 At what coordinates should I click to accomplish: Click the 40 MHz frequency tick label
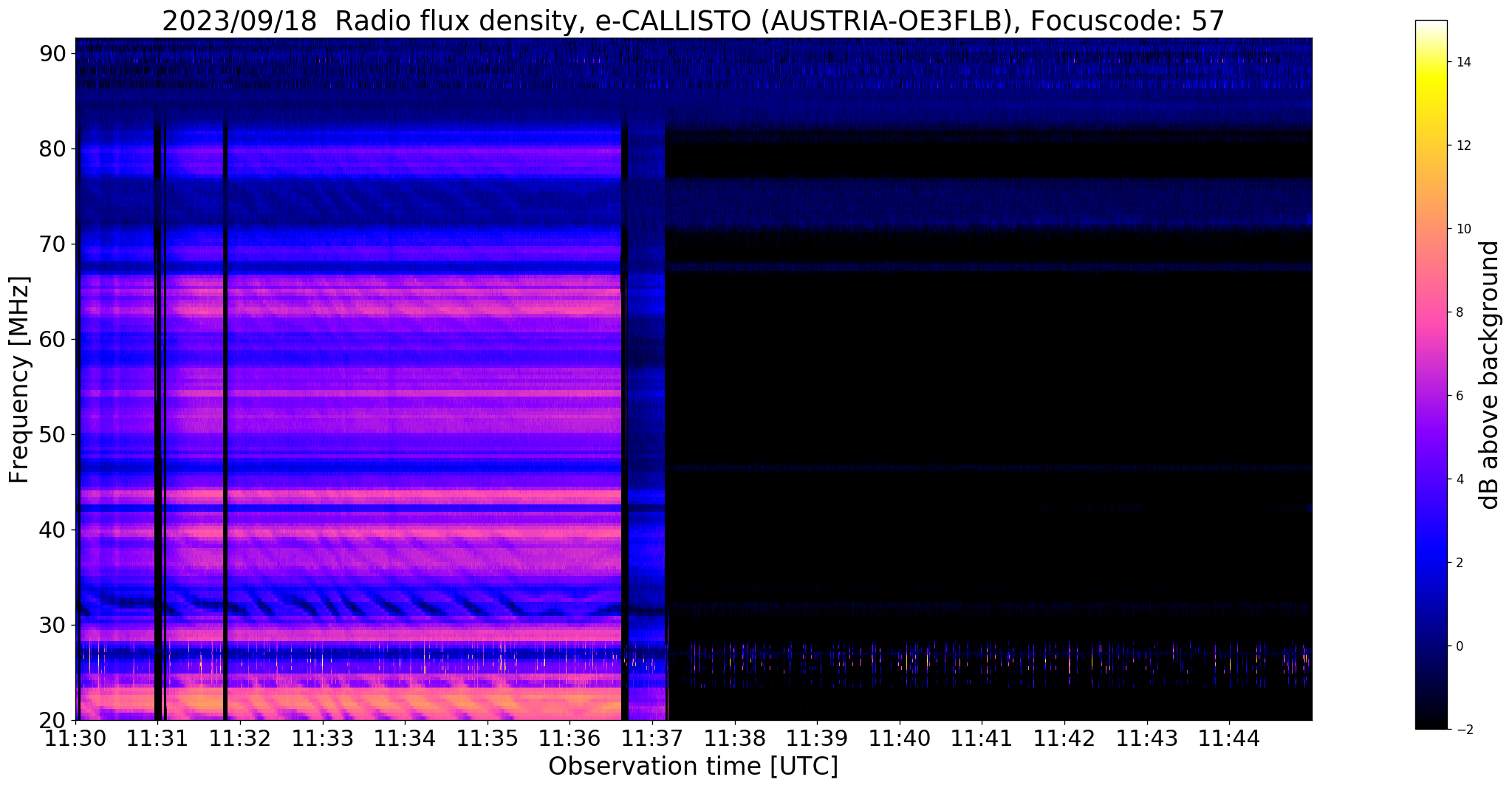[53, 530]
